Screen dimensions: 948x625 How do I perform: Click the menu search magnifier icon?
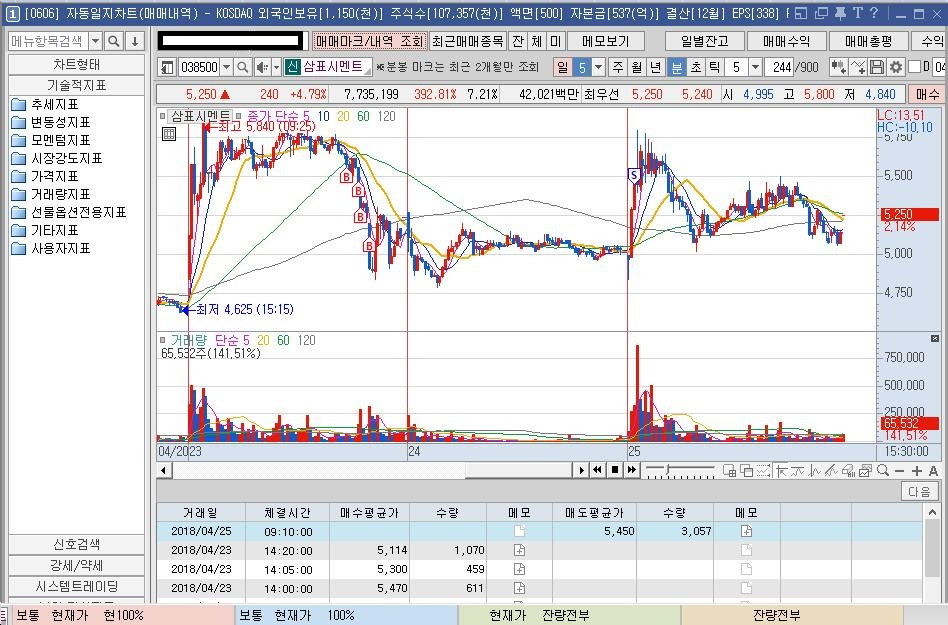(x=113, y=41)
